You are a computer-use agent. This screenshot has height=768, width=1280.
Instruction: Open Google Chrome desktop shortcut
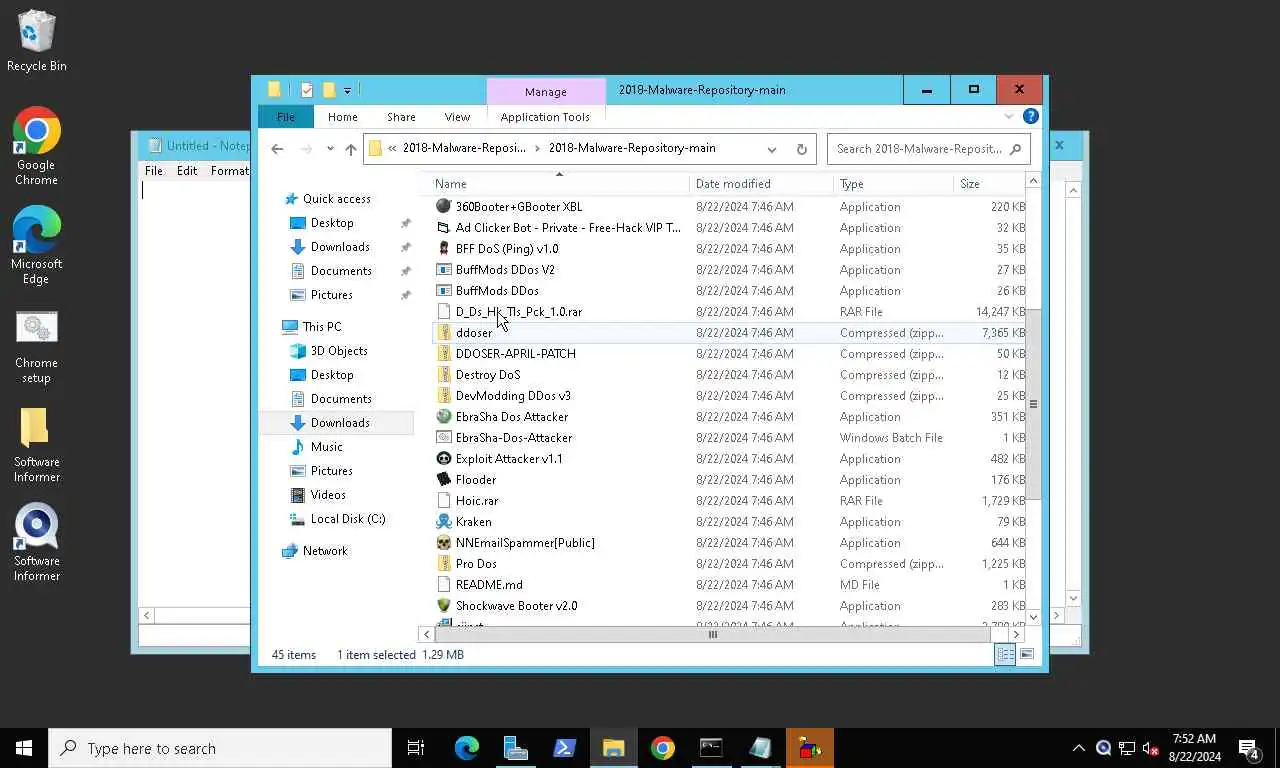36,146
